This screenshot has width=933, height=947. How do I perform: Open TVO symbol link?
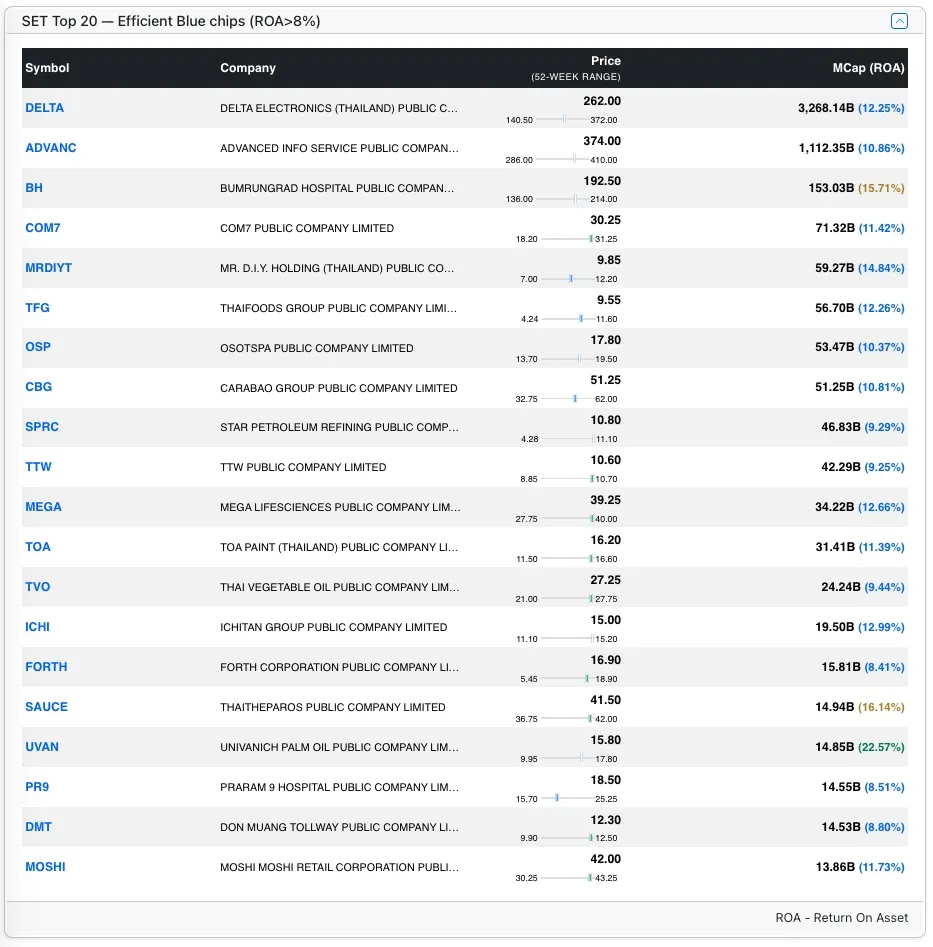tap(37, 586)
